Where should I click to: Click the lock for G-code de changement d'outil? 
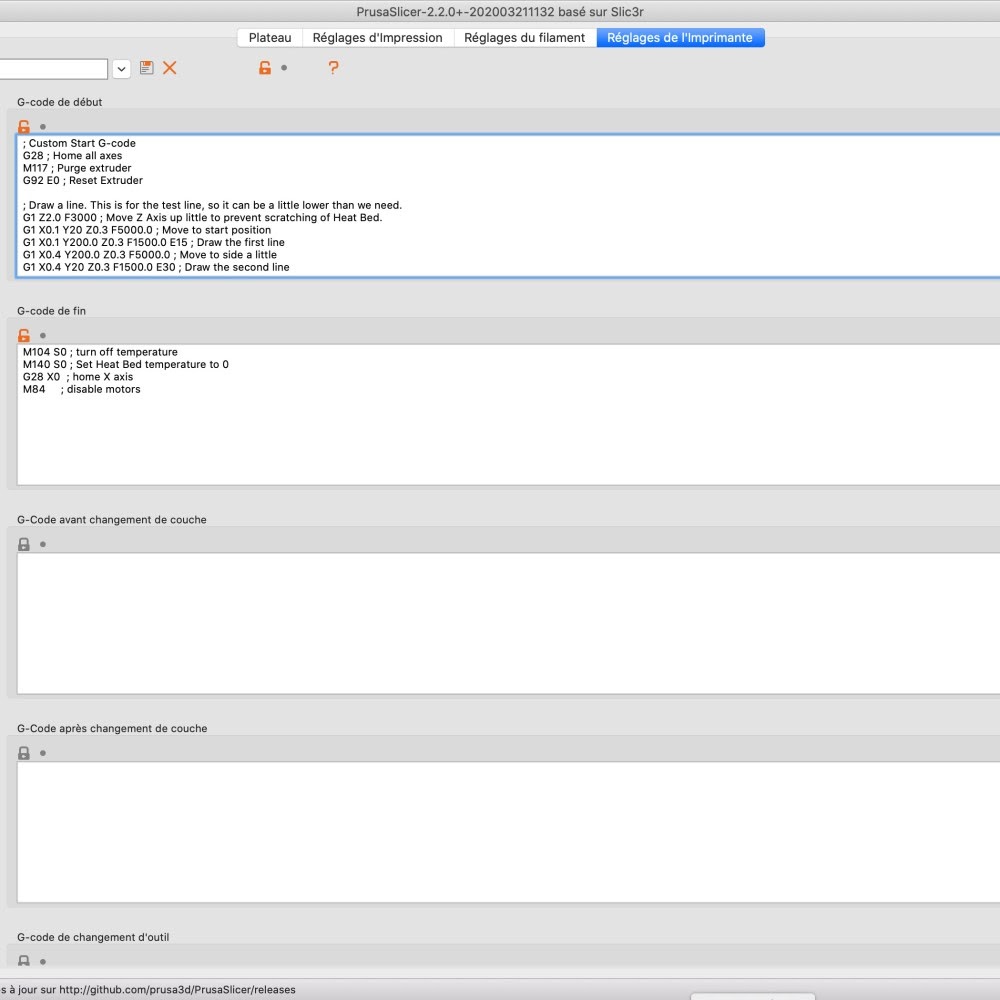[x=24, y=960]
